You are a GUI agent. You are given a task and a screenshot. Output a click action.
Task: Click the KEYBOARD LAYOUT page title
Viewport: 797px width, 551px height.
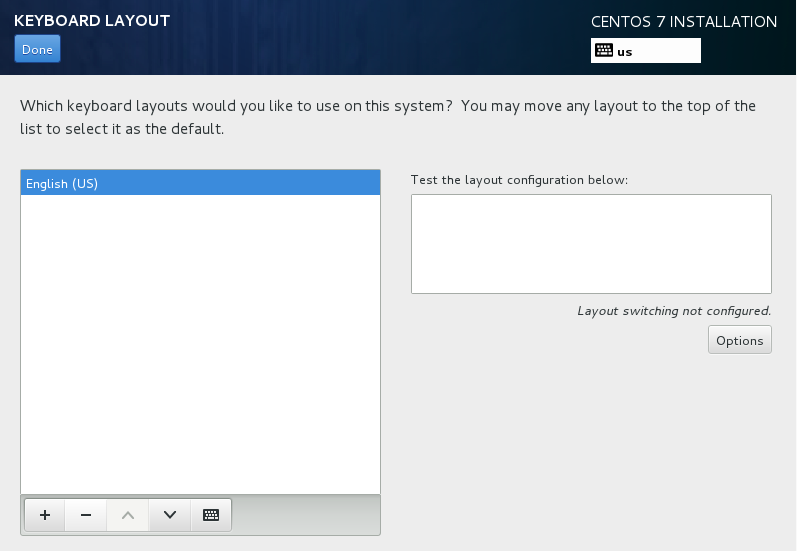pos(92,21)
